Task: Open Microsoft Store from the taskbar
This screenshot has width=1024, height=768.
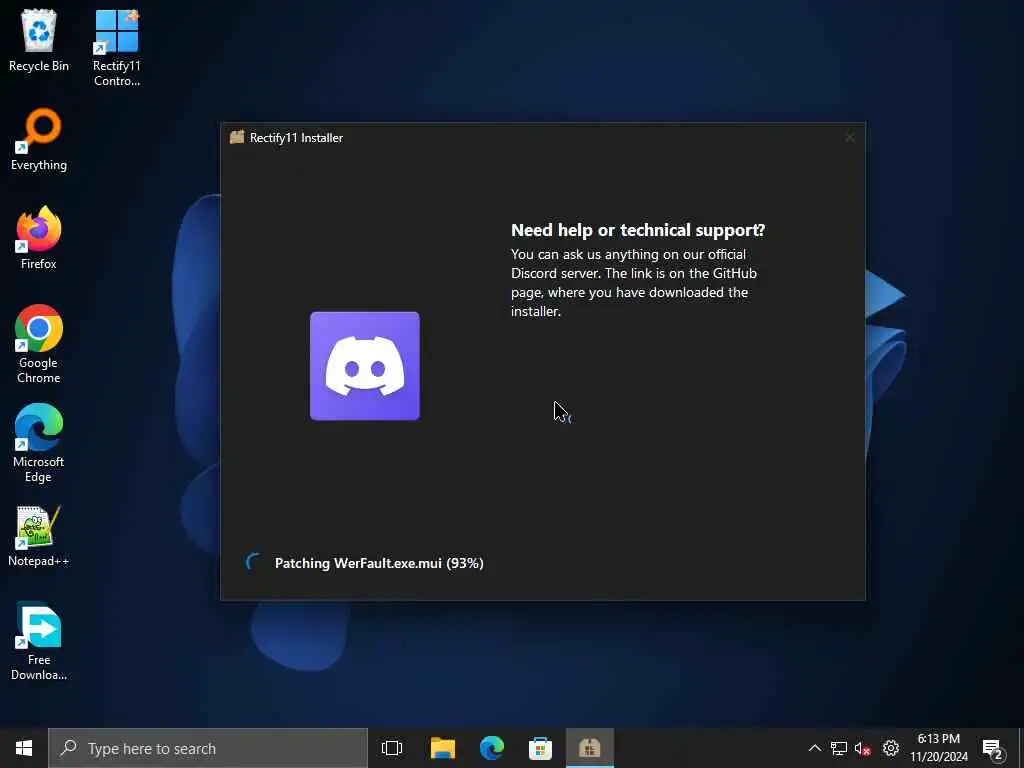Action: [x=540, y=748]
